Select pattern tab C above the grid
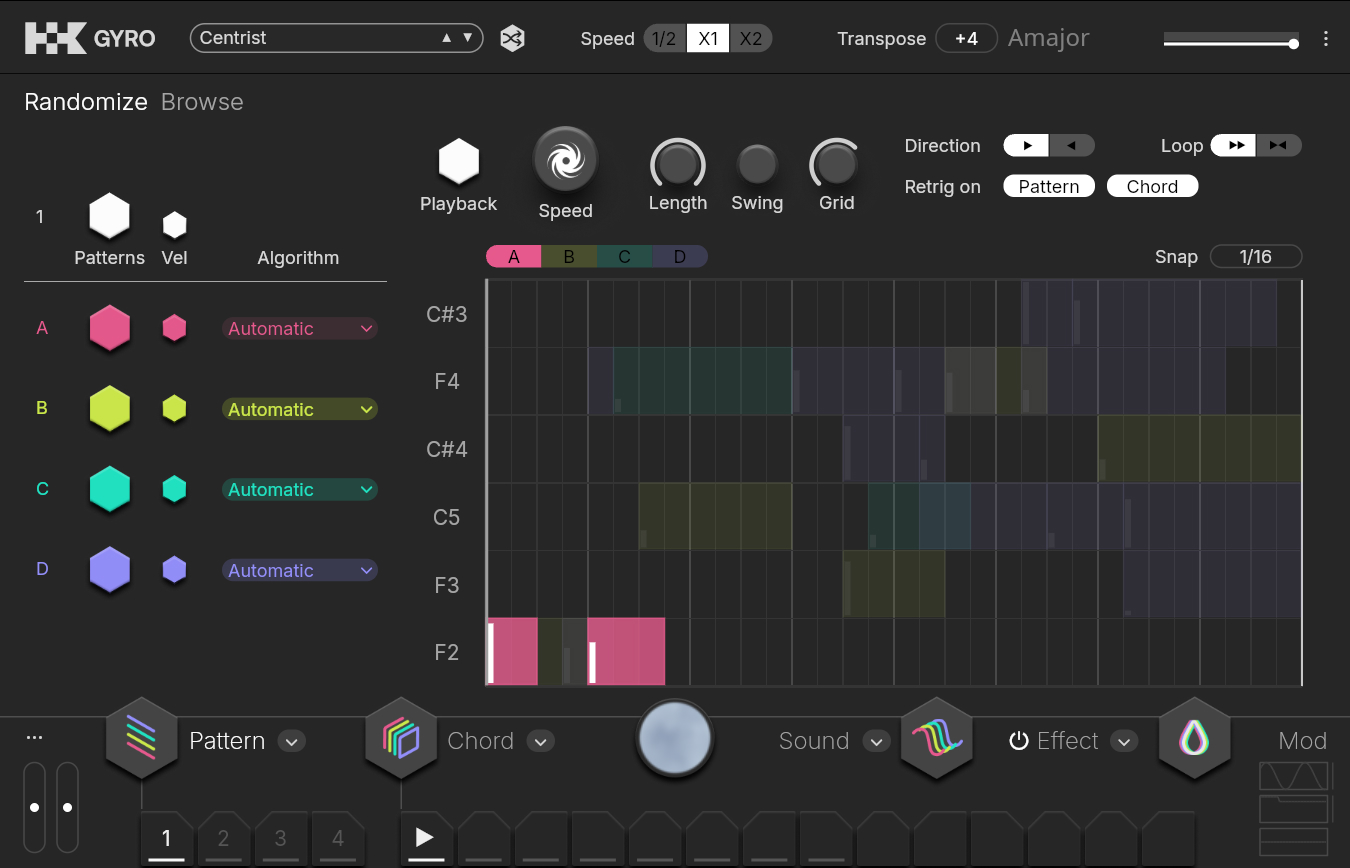 point(624,257)
